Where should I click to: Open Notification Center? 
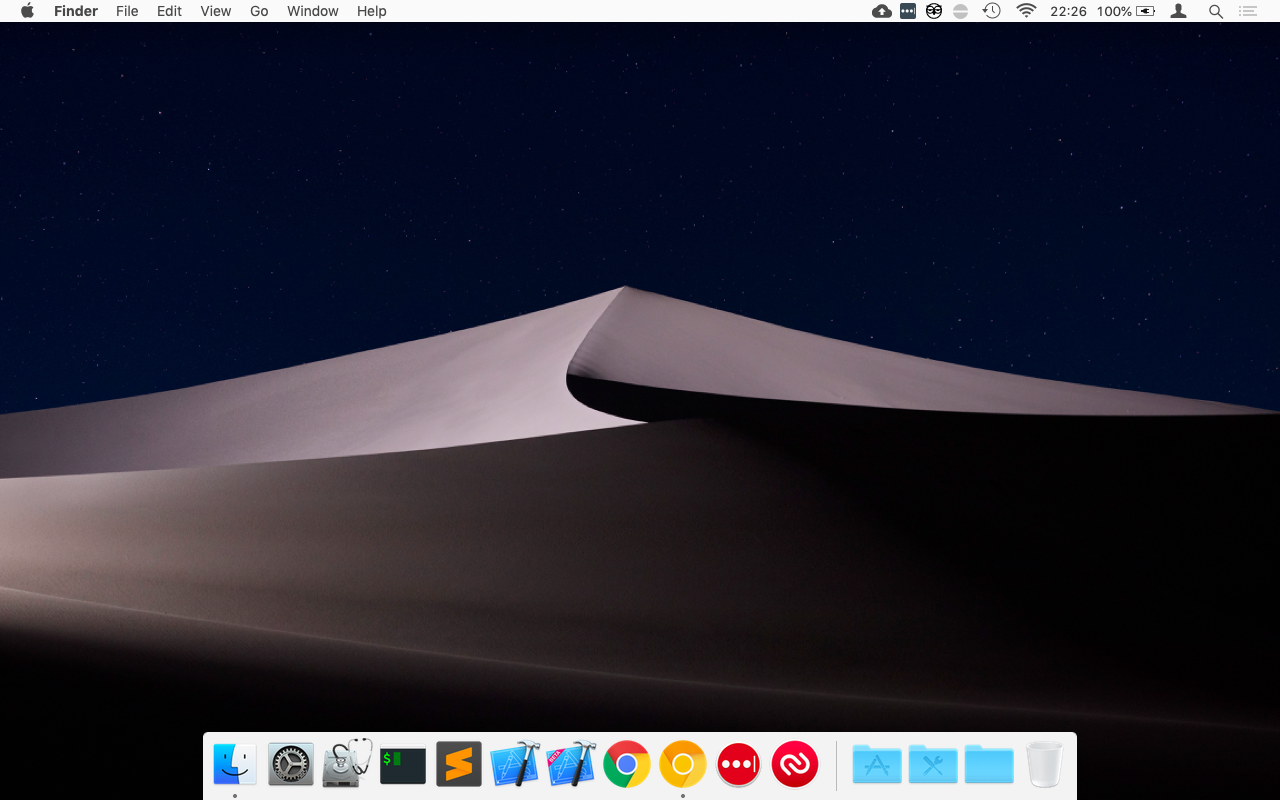pyautogui.click(x=1248, y=11)
